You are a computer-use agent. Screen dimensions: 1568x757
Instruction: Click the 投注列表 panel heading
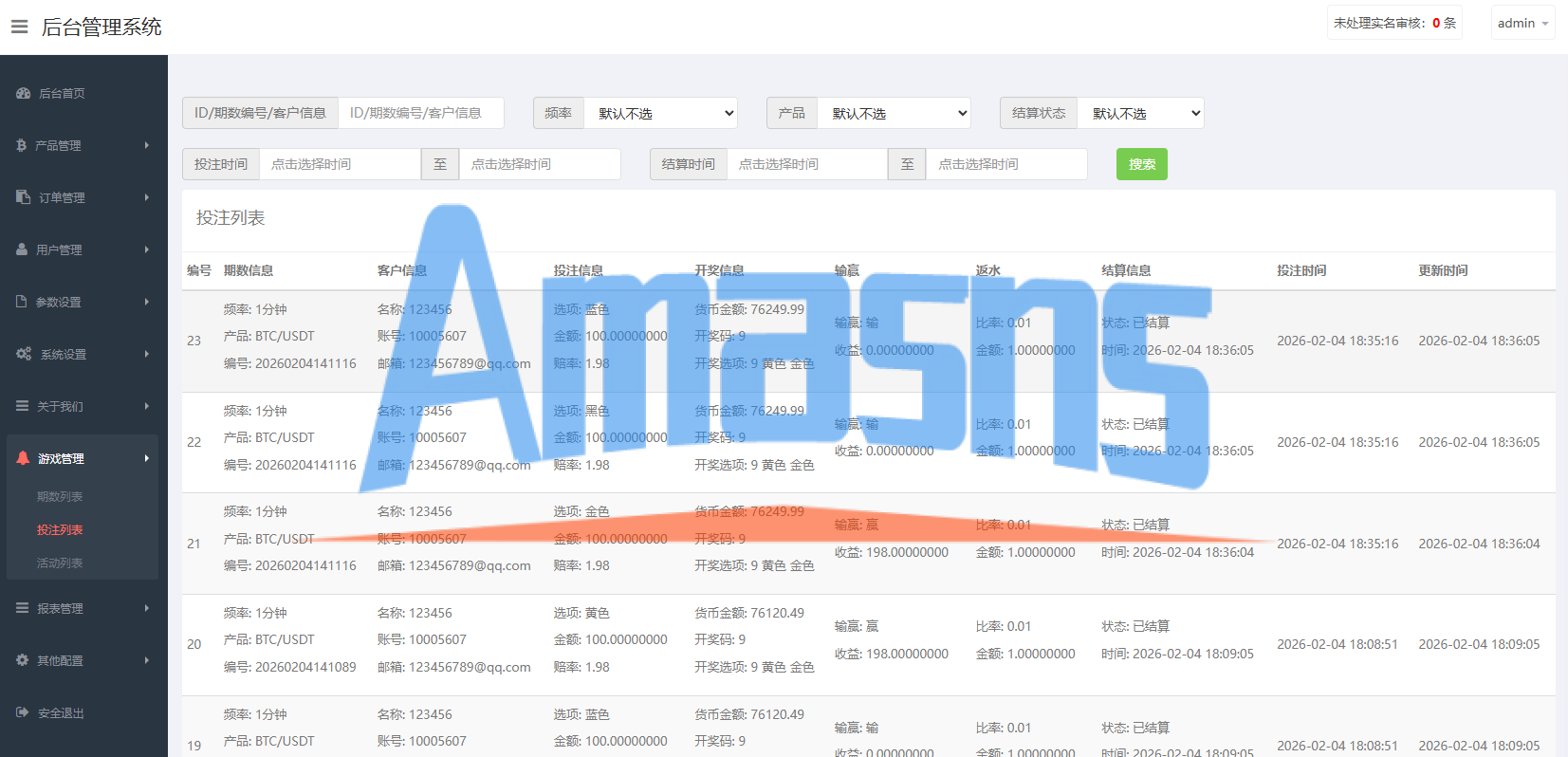coord(231,218)
